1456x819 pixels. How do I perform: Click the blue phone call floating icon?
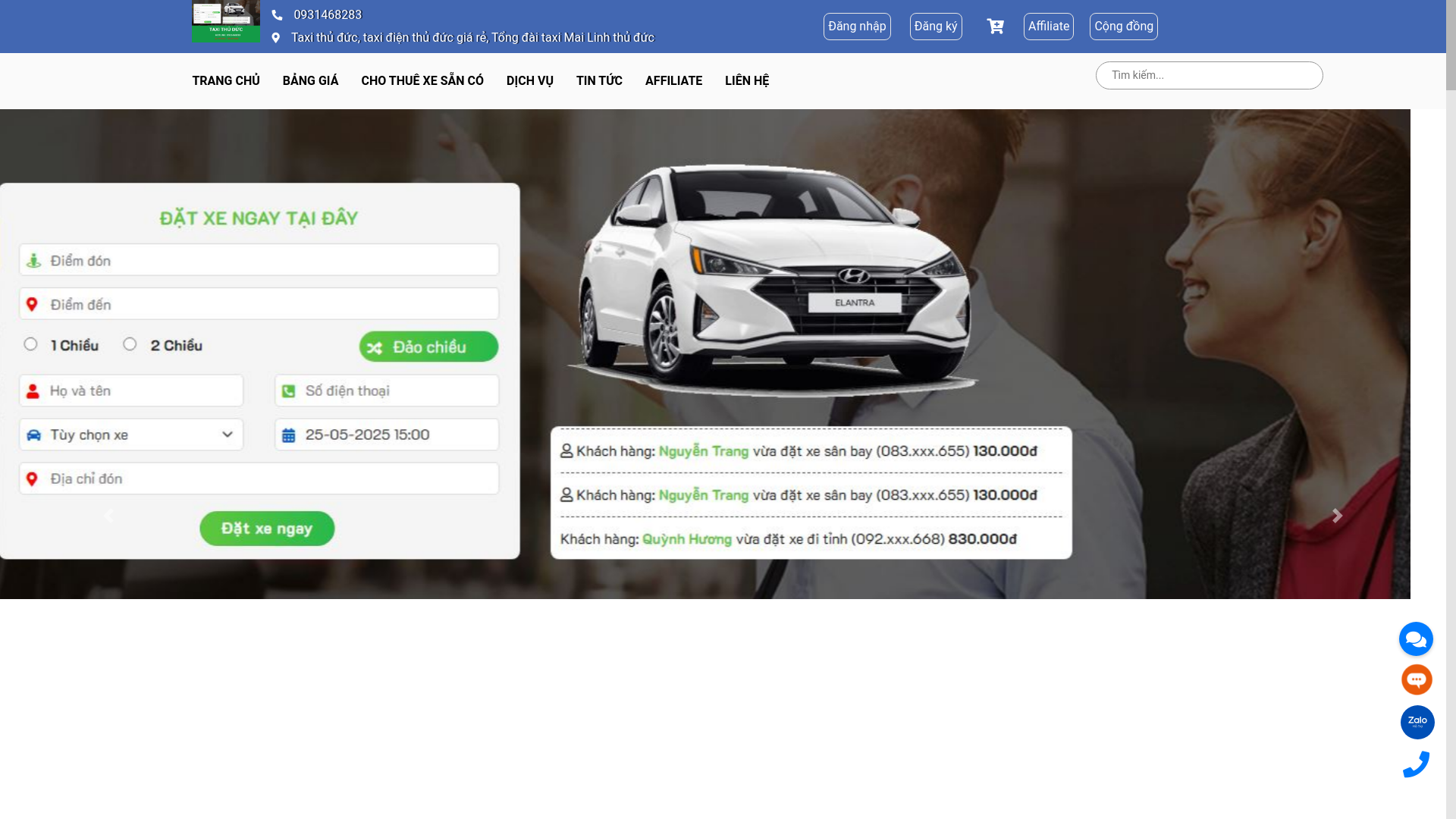click(1416, 764)
